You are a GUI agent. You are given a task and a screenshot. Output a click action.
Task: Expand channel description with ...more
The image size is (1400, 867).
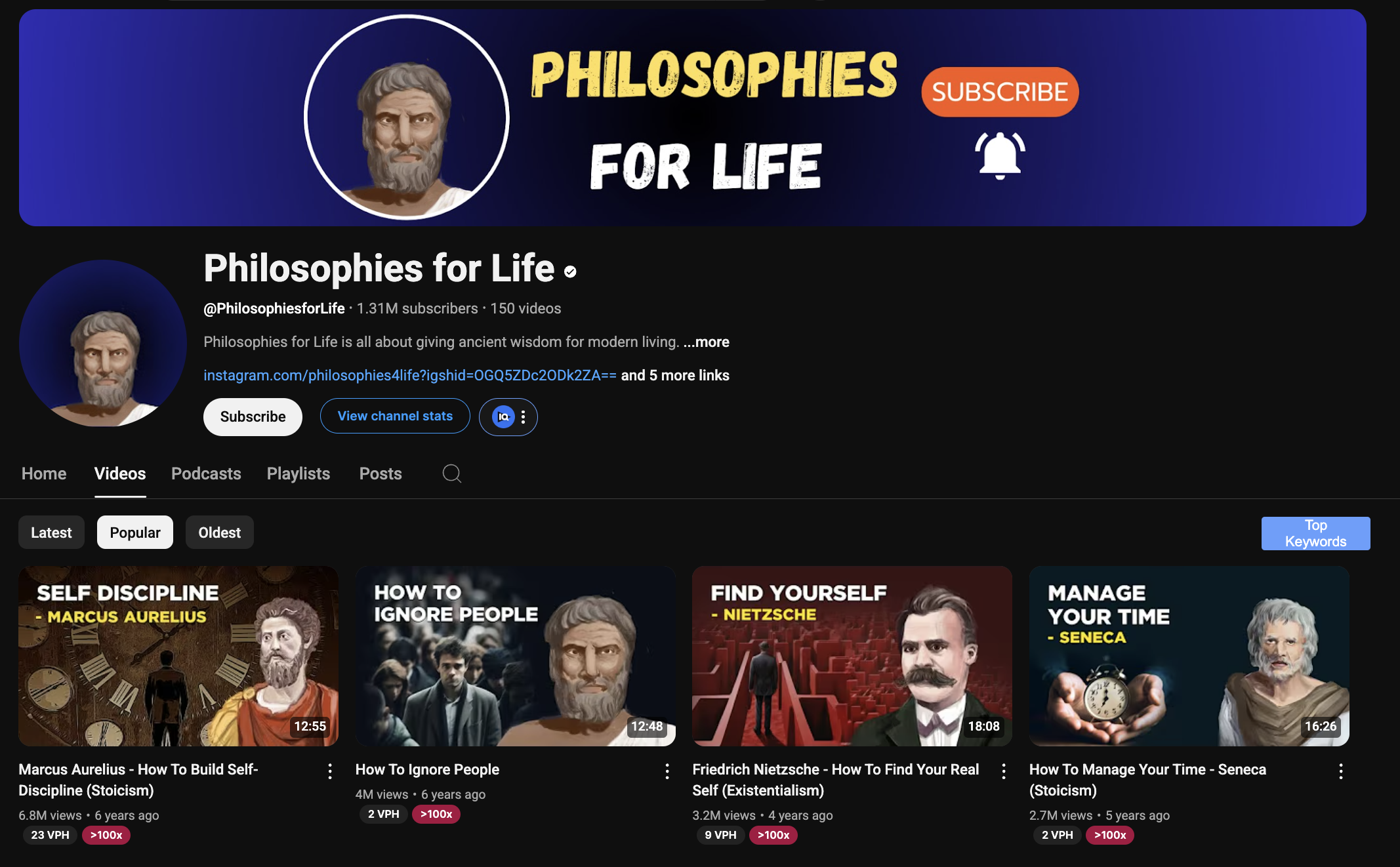[706, 342]
